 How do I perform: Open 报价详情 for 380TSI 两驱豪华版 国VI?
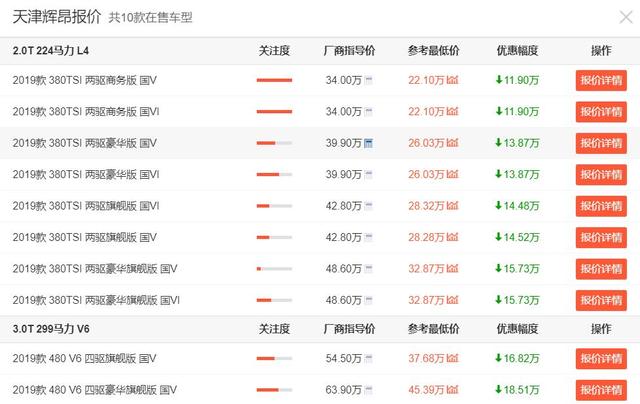601,175
